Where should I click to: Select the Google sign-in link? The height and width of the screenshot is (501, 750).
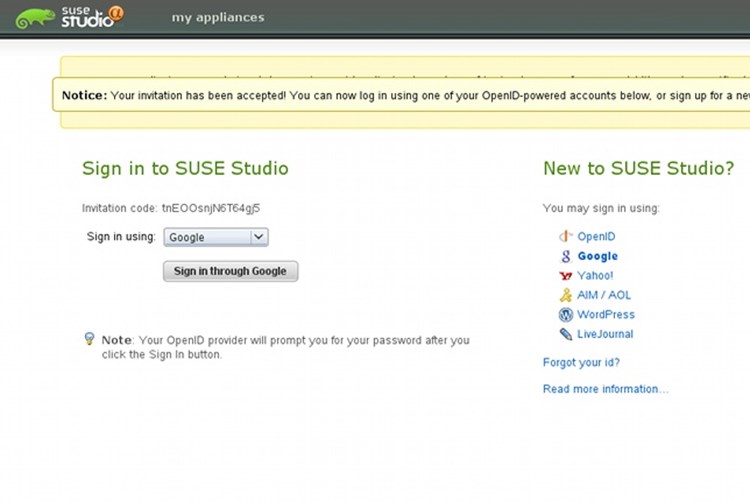(597, 256)
